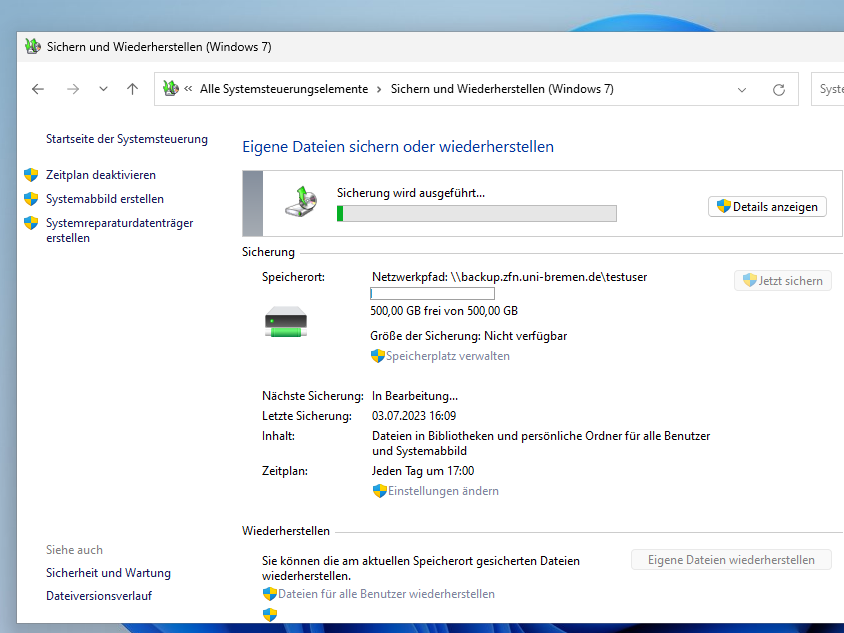This screenshot has height=633, width=844.
Task: Click the green network drive icon
Action: (x=286, y=323)
